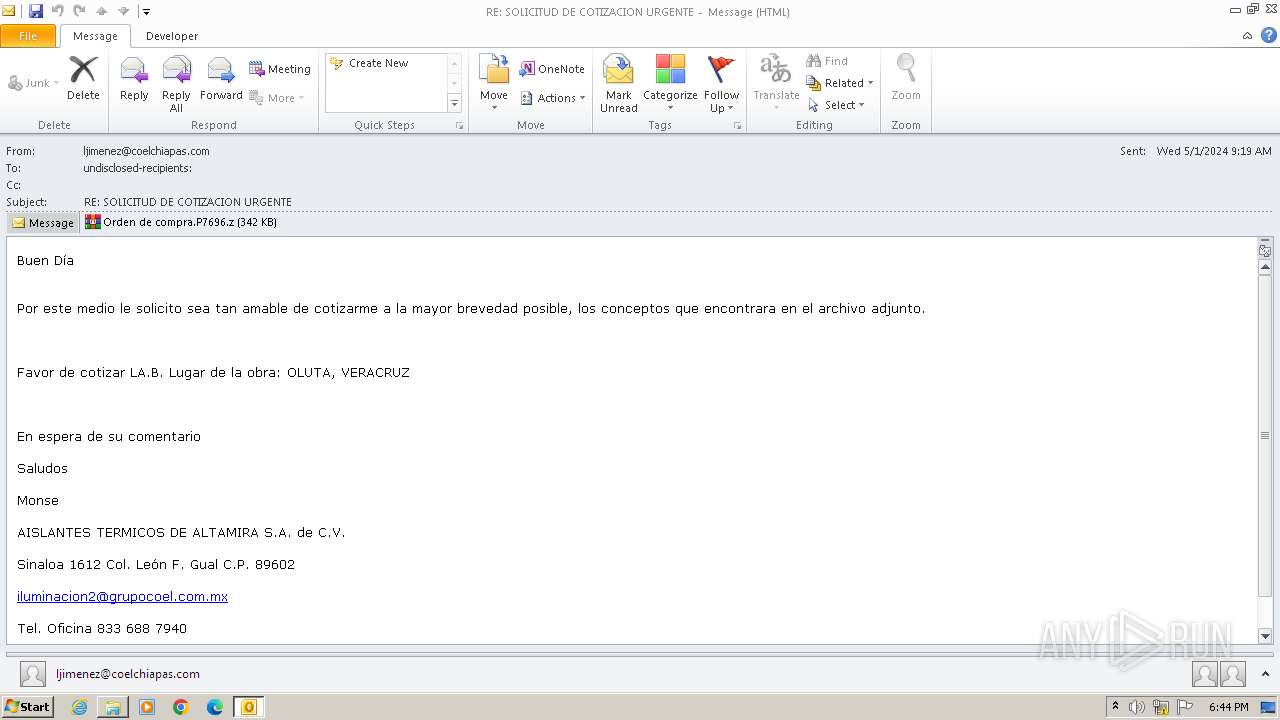The image size is (1280, 720).
Task: Open the File tab
Action: pyautogui.click(x=28, y=36)
